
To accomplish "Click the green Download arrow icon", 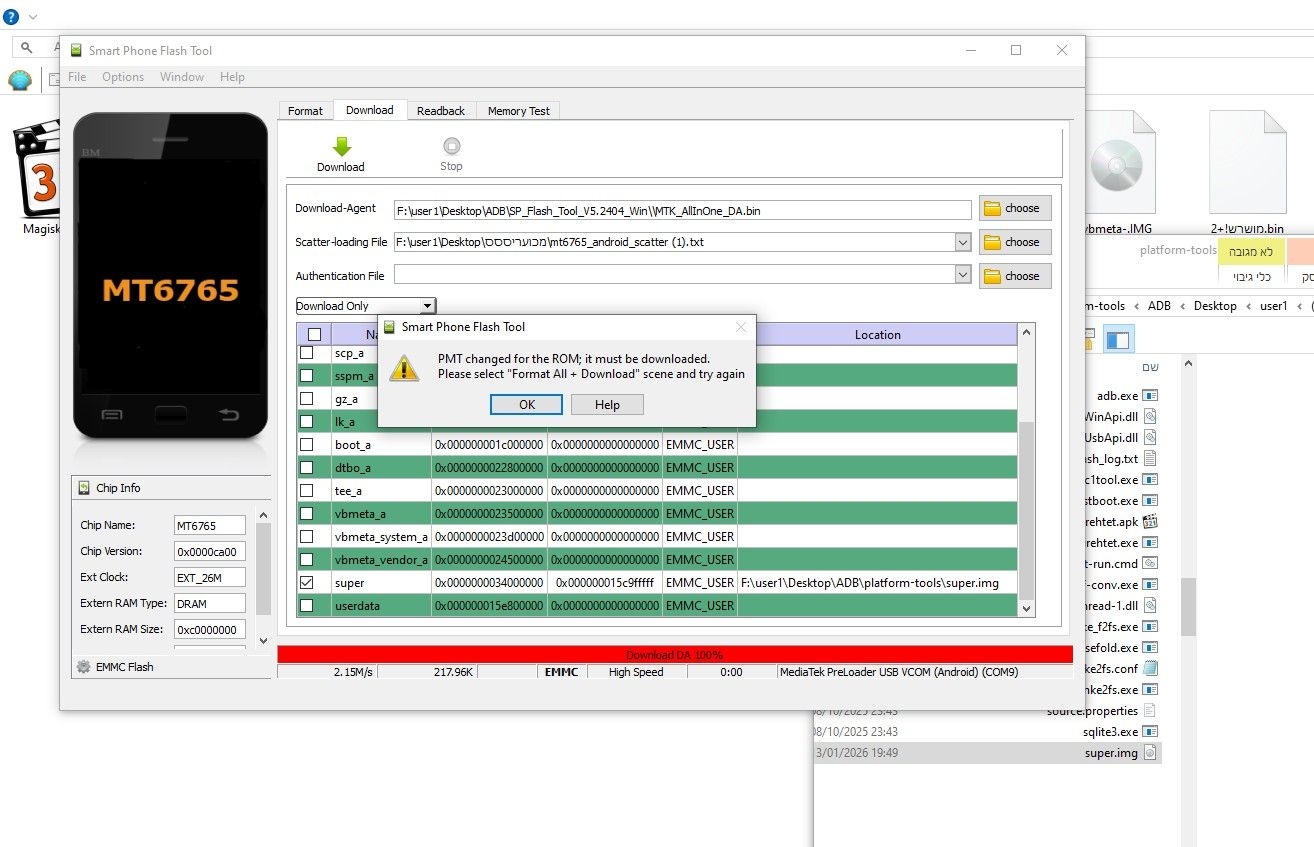I will pyautogui.click(x=341, y=146).
